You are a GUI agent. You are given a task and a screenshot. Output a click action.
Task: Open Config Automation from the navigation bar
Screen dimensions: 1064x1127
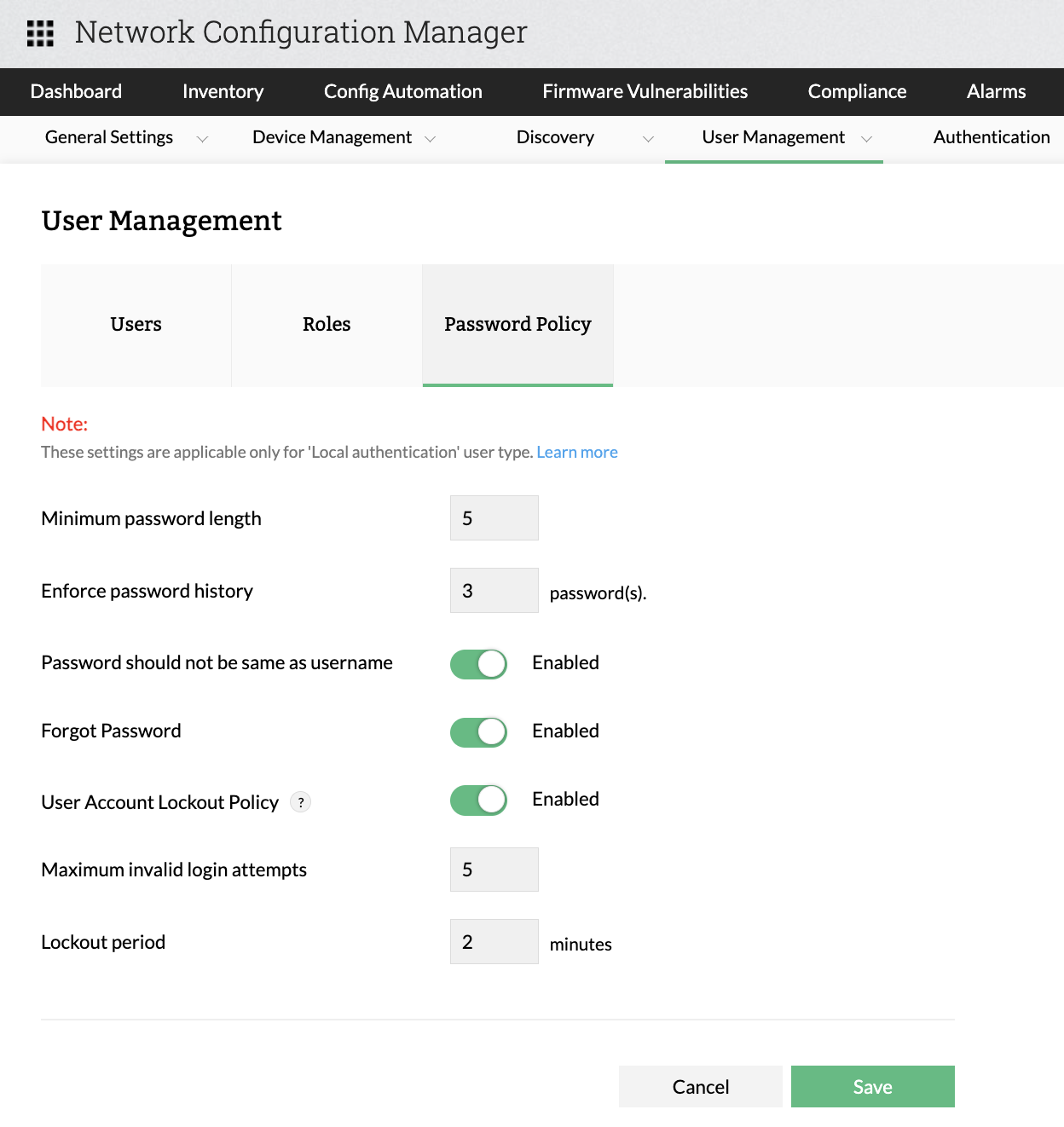point(402,91)
